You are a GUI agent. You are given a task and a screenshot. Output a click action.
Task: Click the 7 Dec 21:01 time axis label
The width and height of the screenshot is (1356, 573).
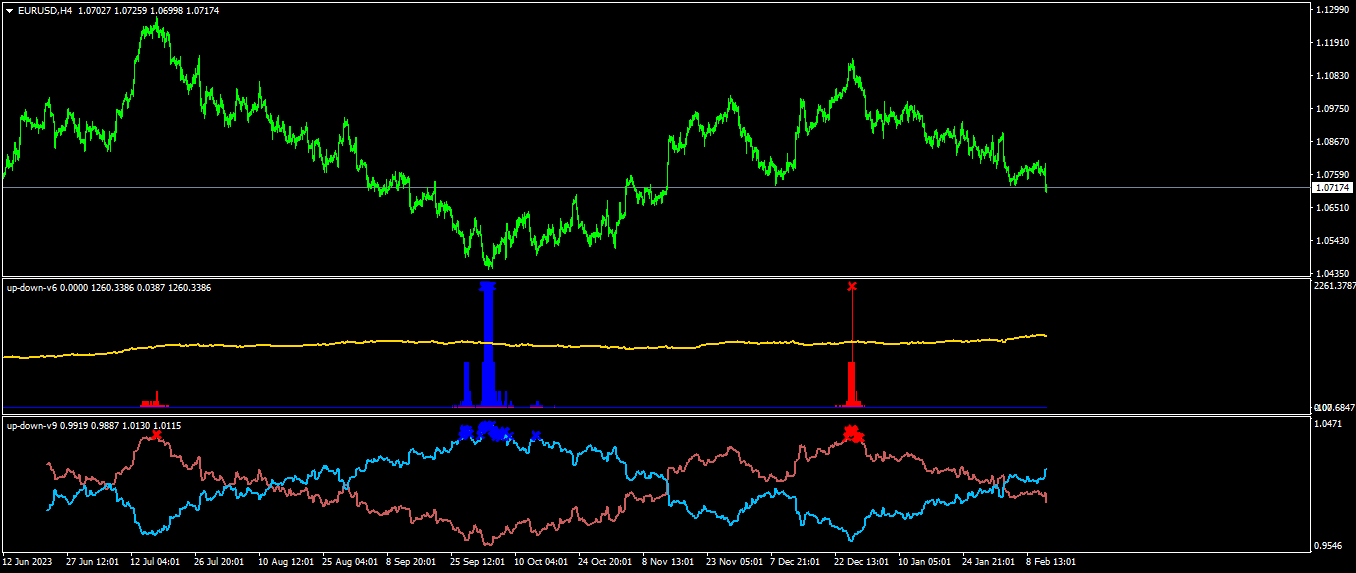[797, 562]
